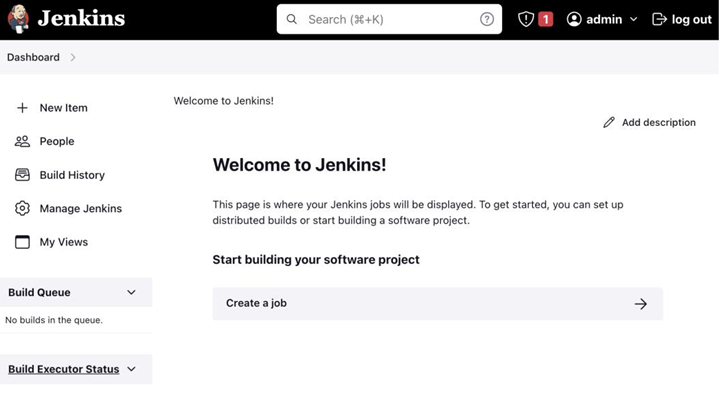
Task: Click the Jenkins title wordmark
Action: [81, 18]
